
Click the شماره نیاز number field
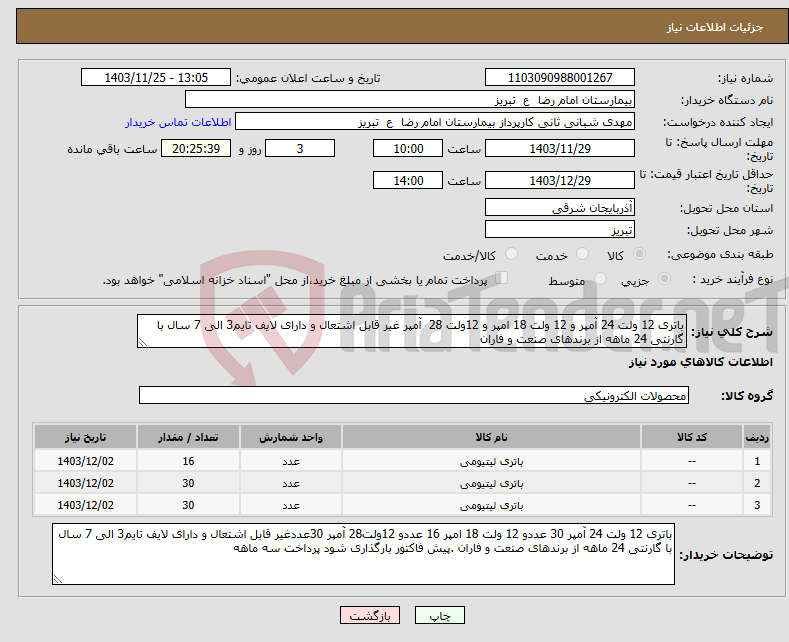(x=559, y=78)
